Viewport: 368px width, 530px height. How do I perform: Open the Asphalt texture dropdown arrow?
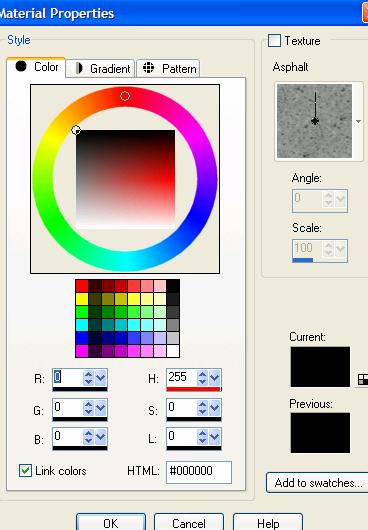click(x=359, y=121)
